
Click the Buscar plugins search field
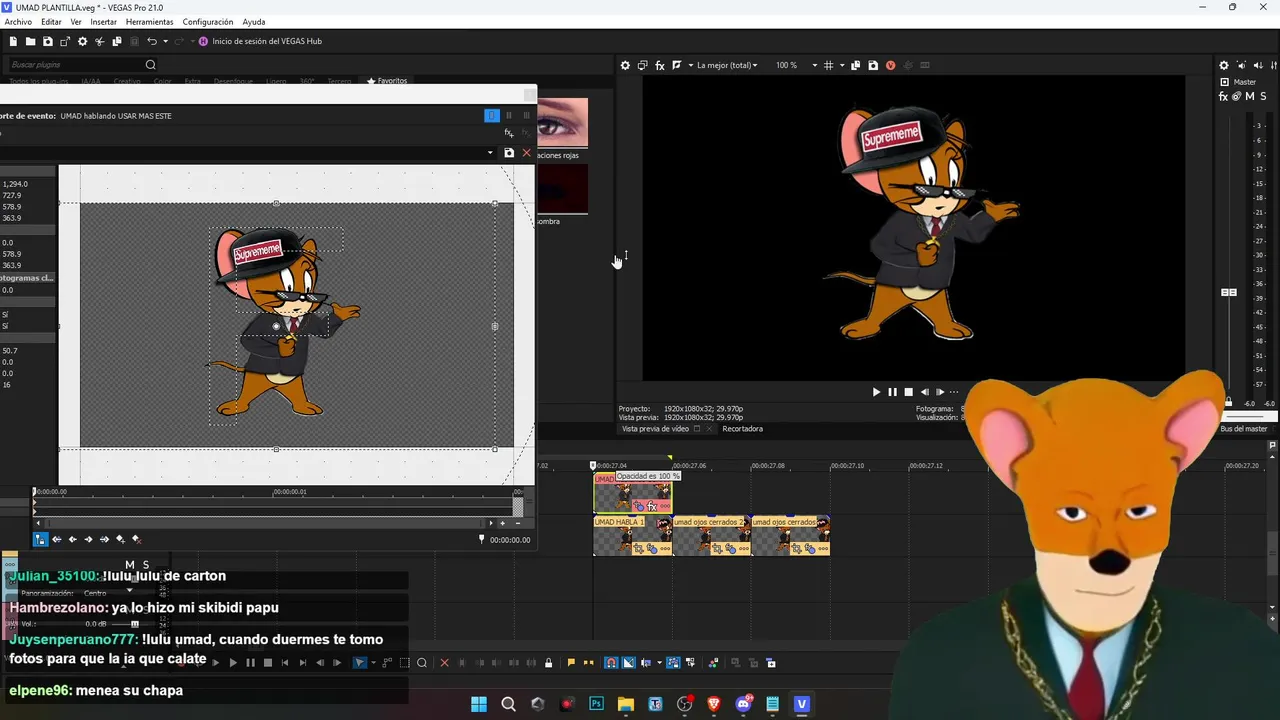coord(82,65)
